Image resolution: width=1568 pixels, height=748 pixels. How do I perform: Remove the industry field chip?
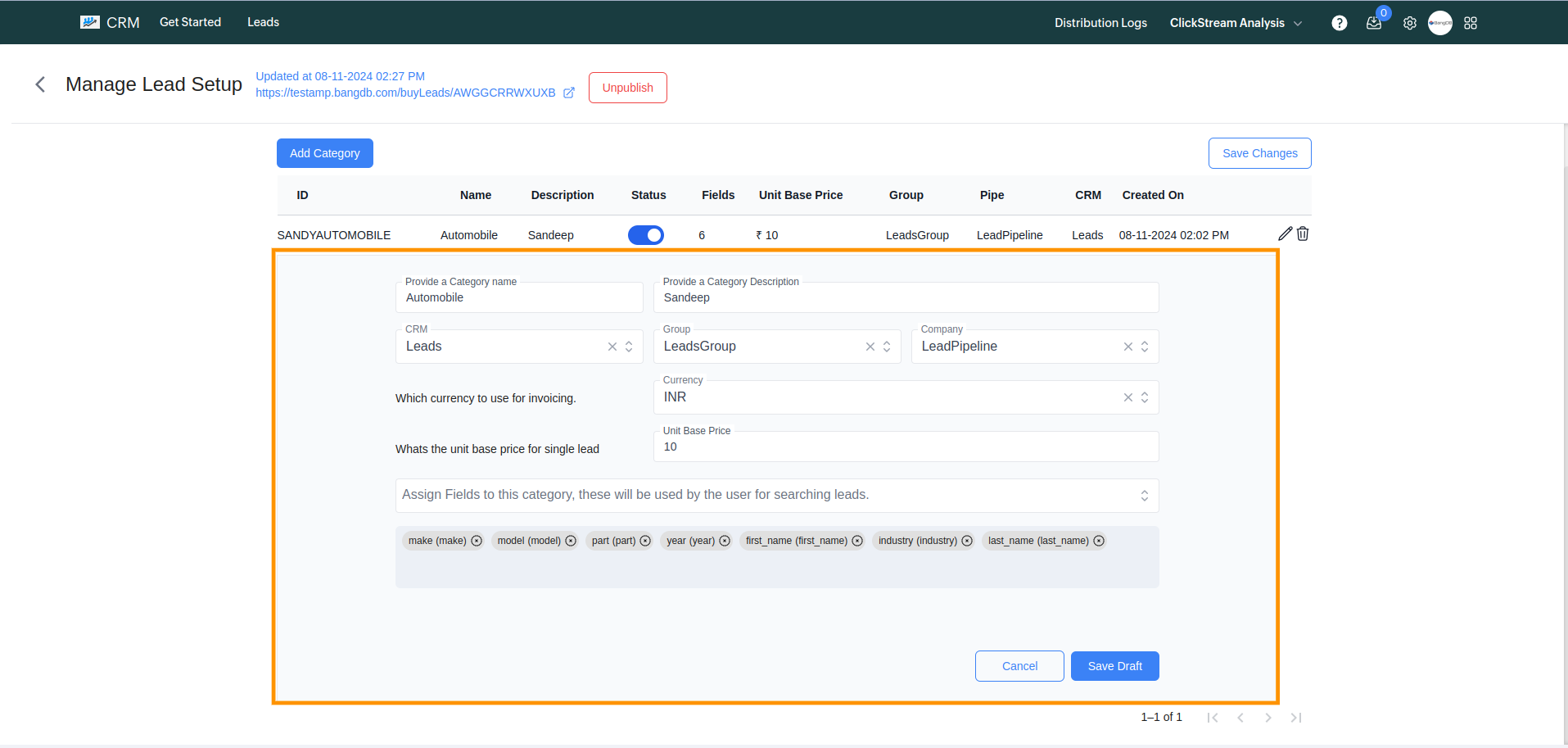pos(967,541)
